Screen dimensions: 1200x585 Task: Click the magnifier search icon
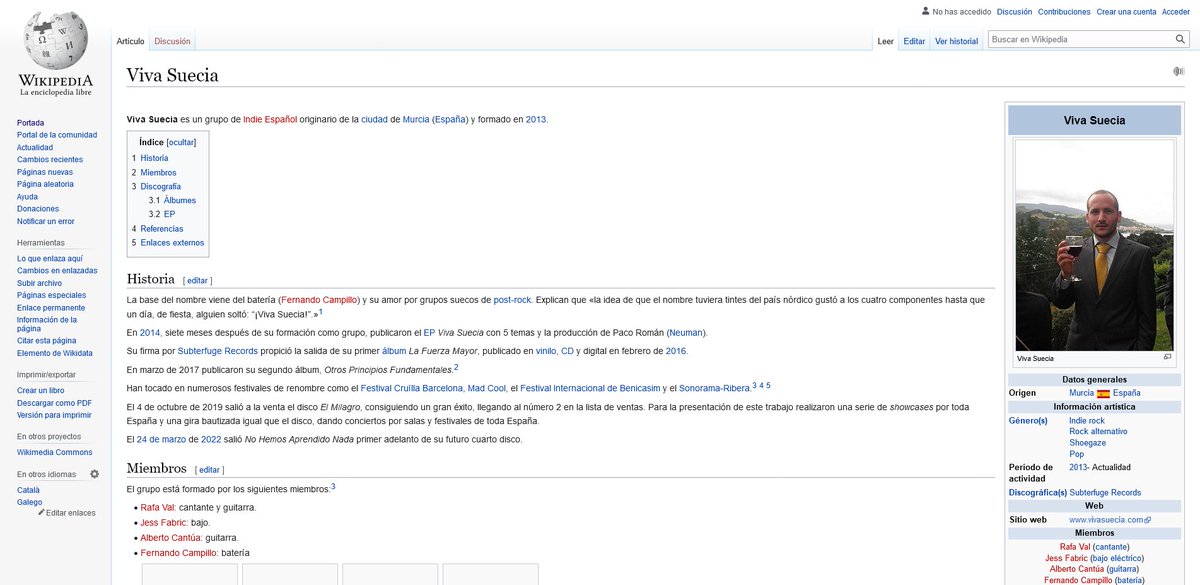click(x=1181, y=39)
